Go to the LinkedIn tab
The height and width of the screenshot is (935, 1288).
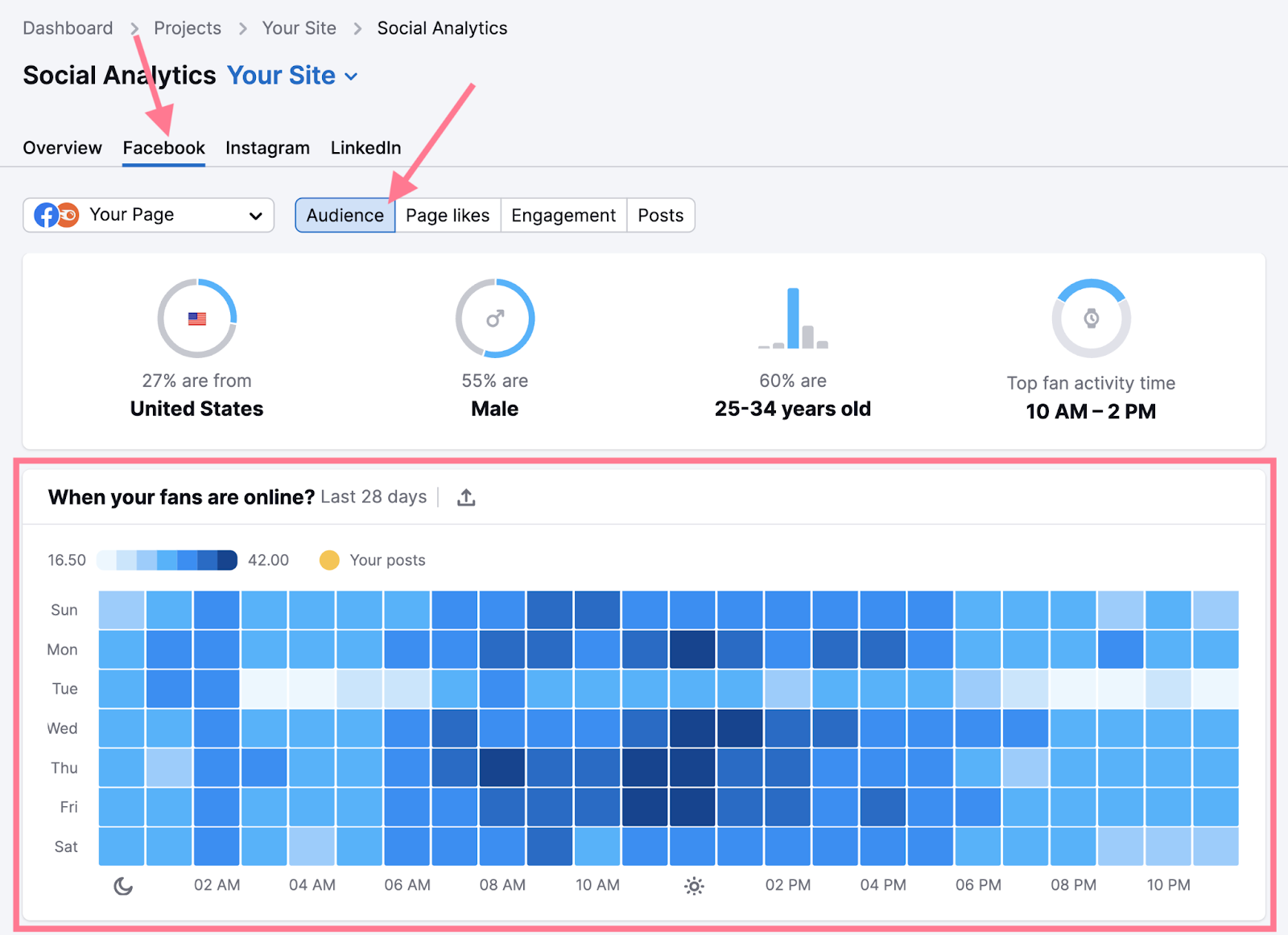366,148
